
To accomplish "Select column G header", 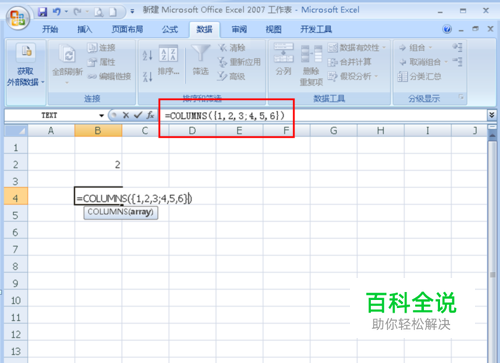I will tap(333, 131).
